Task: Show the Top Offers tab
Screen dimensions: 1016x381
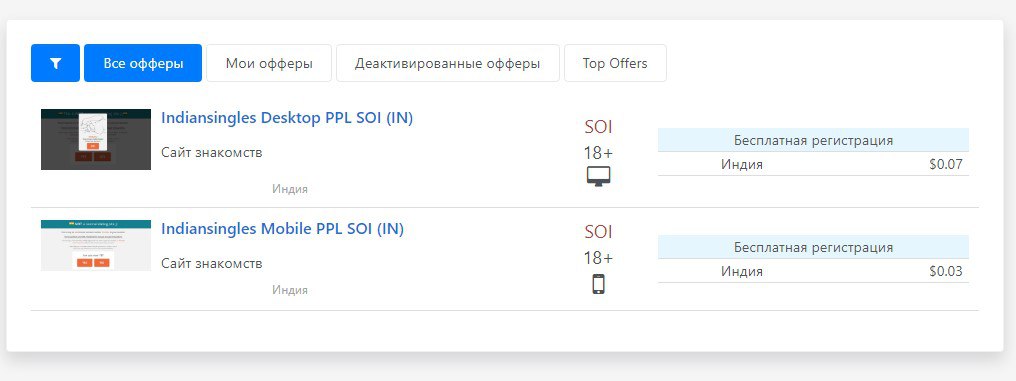Action: (615, 63)
